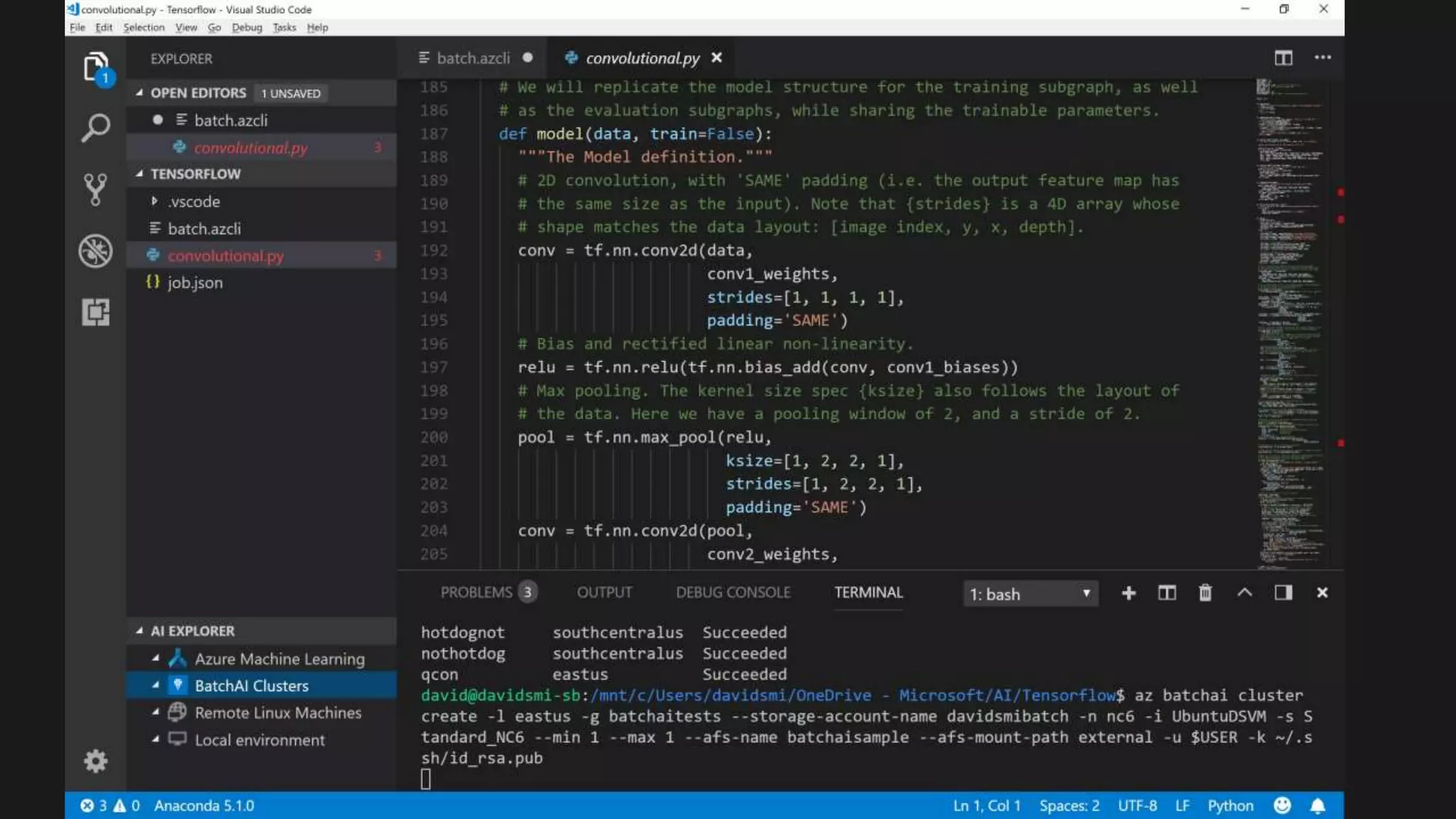The width and height of the screenshot is (1456, 819).
Task: Open the Explorer view in activity bar
Action: point(95,68)
